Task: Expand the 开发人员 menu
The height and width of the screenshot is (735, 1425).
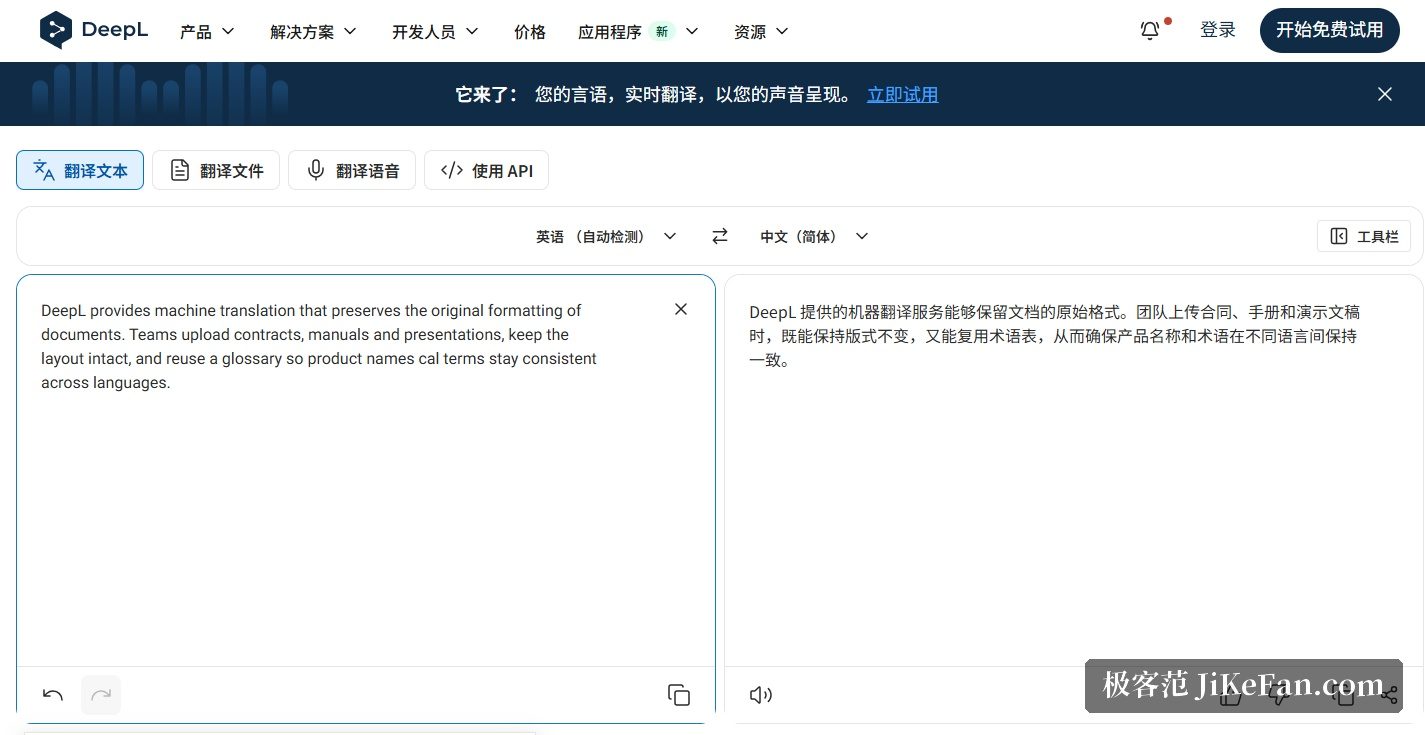Action: click(x=435, y=32)
